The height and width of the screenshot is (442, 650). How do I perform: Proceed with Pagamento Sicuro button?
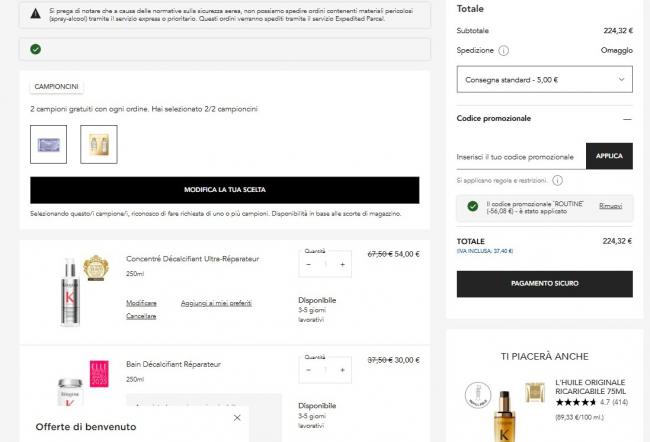(x=544, y=284)
